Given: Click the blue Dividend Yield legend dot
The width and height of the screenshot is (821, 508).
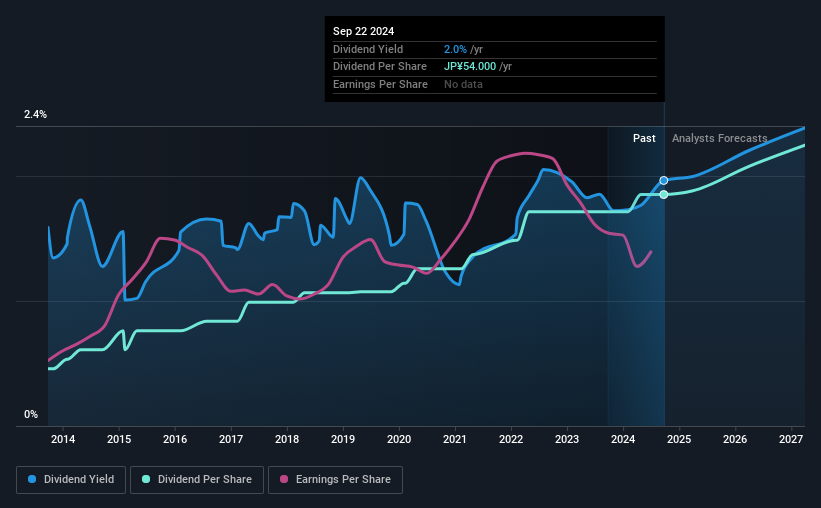Looking at the screenshot, I should pos(32,479).
